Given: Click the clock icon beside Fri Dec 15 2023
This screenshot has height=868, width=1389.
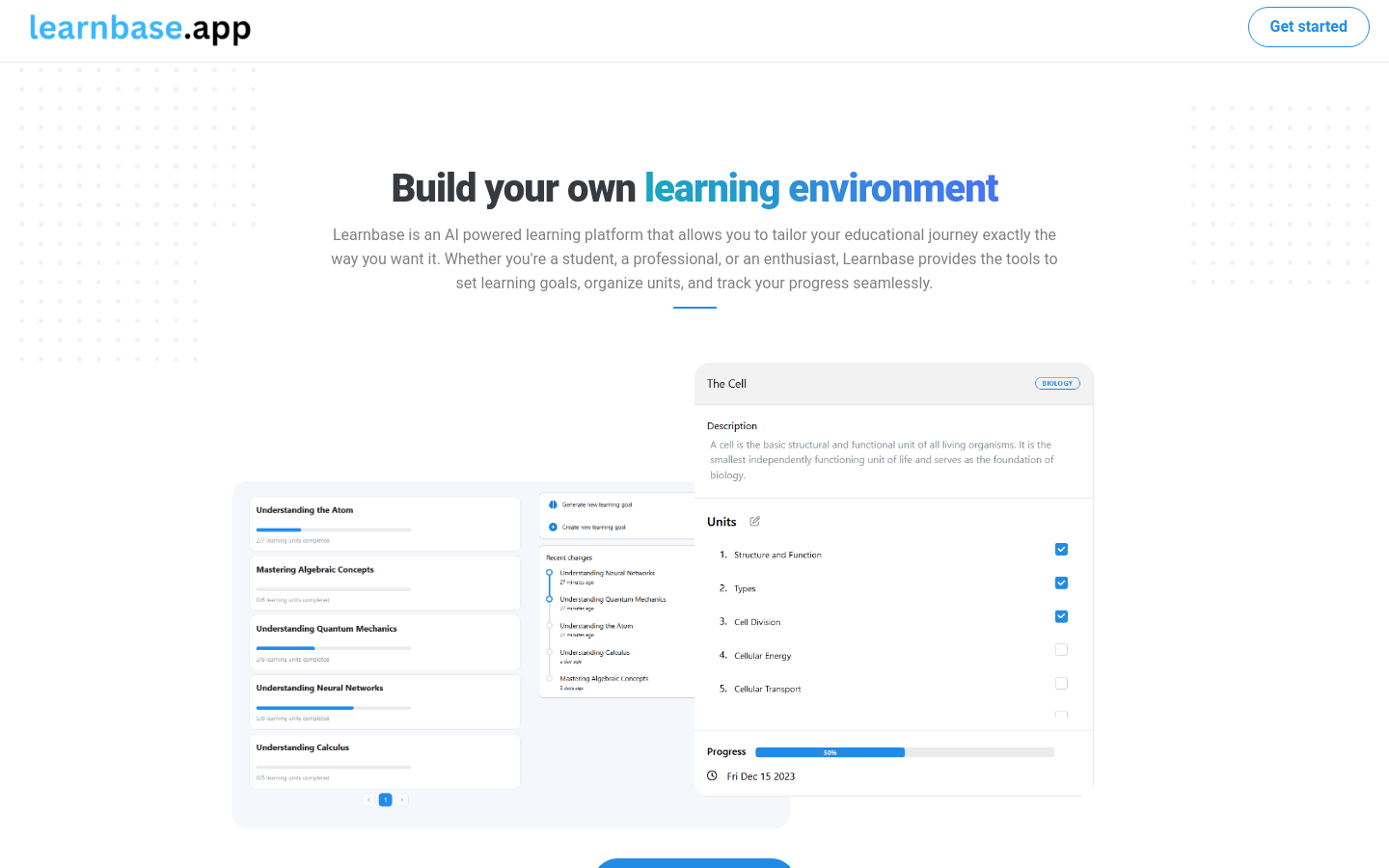Looking at the screenshot, I should [712, 775].
